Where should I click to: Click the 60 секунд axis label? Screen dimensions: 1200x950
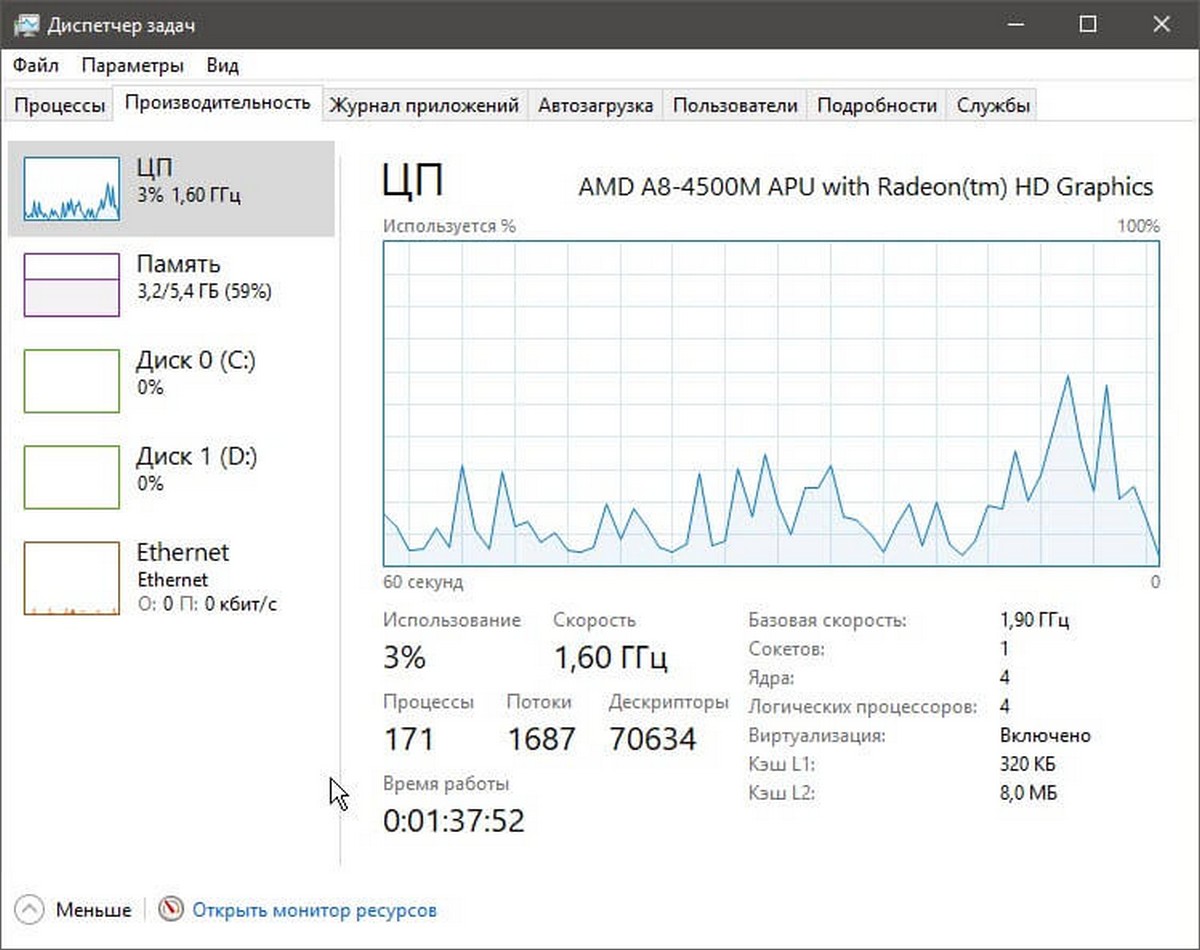tap(423, 582)
